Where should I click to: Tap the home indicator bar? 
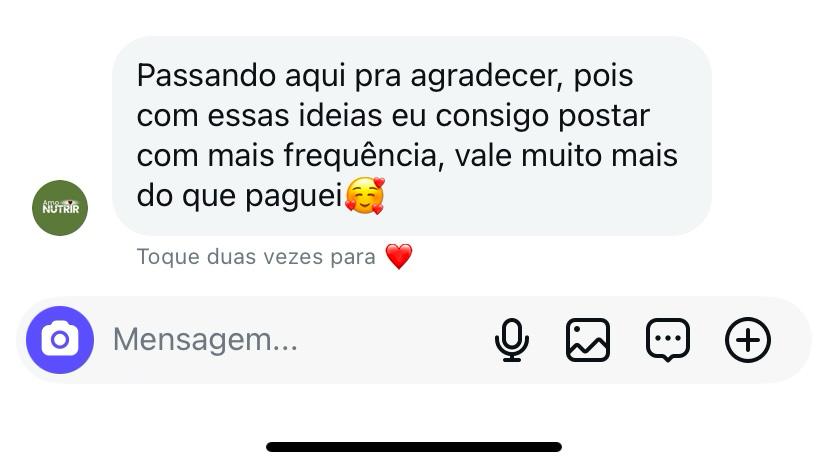(413, 447)
